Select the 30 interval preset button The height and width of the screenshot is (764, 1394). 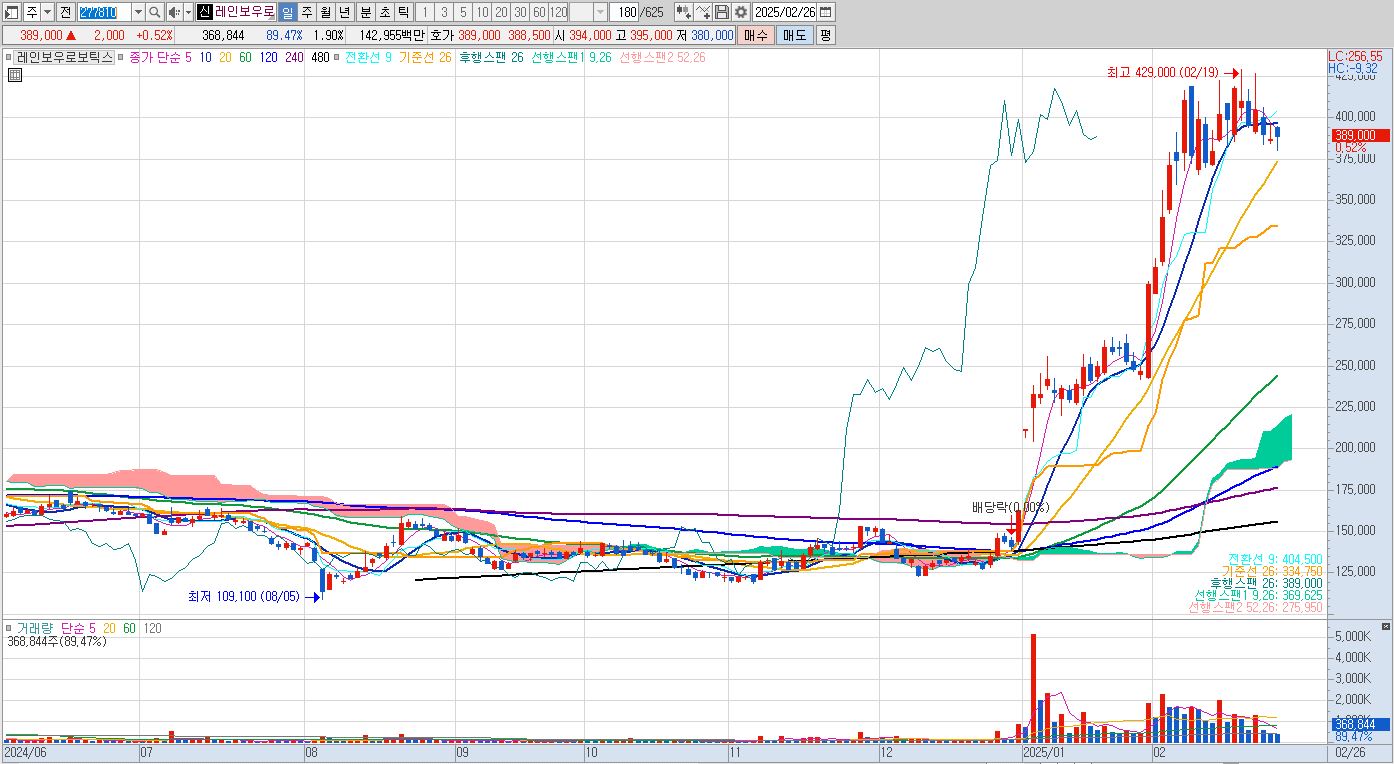point(520,12)
